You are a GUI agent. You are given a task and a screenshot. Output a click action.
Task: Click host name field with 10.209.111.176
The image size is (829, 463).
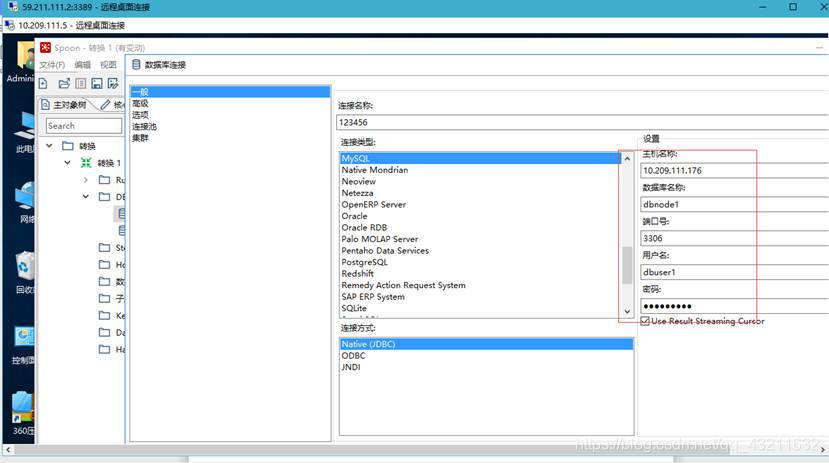(x=734, y=170)
